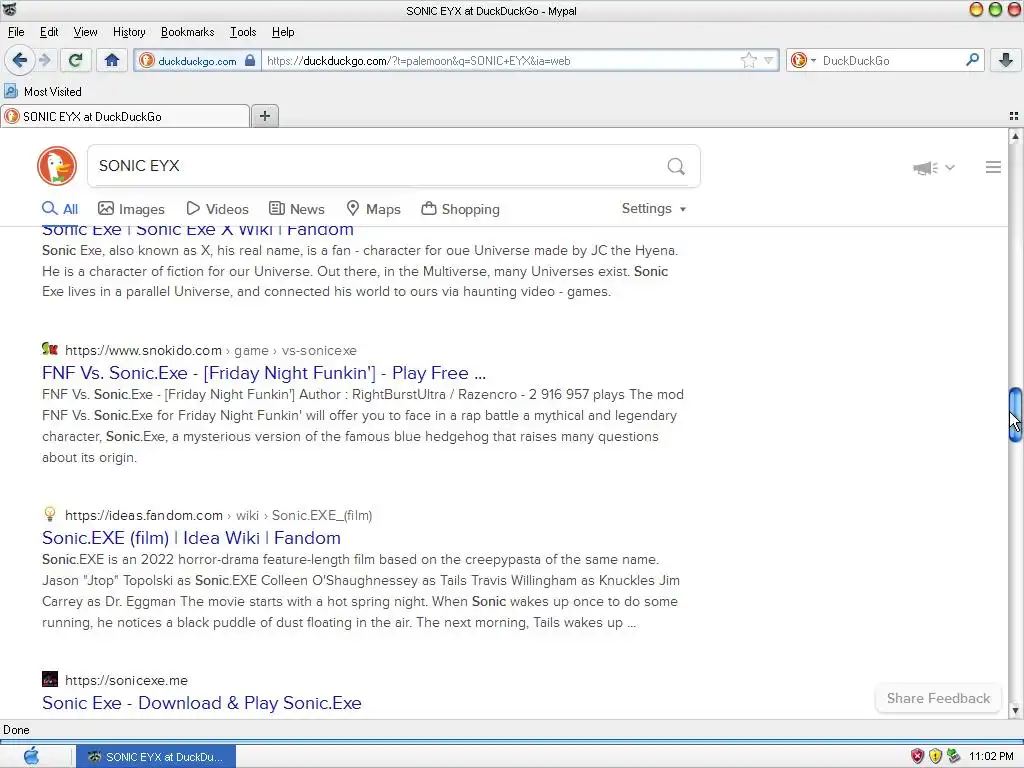Open the Tools menu

coord(243,32)
